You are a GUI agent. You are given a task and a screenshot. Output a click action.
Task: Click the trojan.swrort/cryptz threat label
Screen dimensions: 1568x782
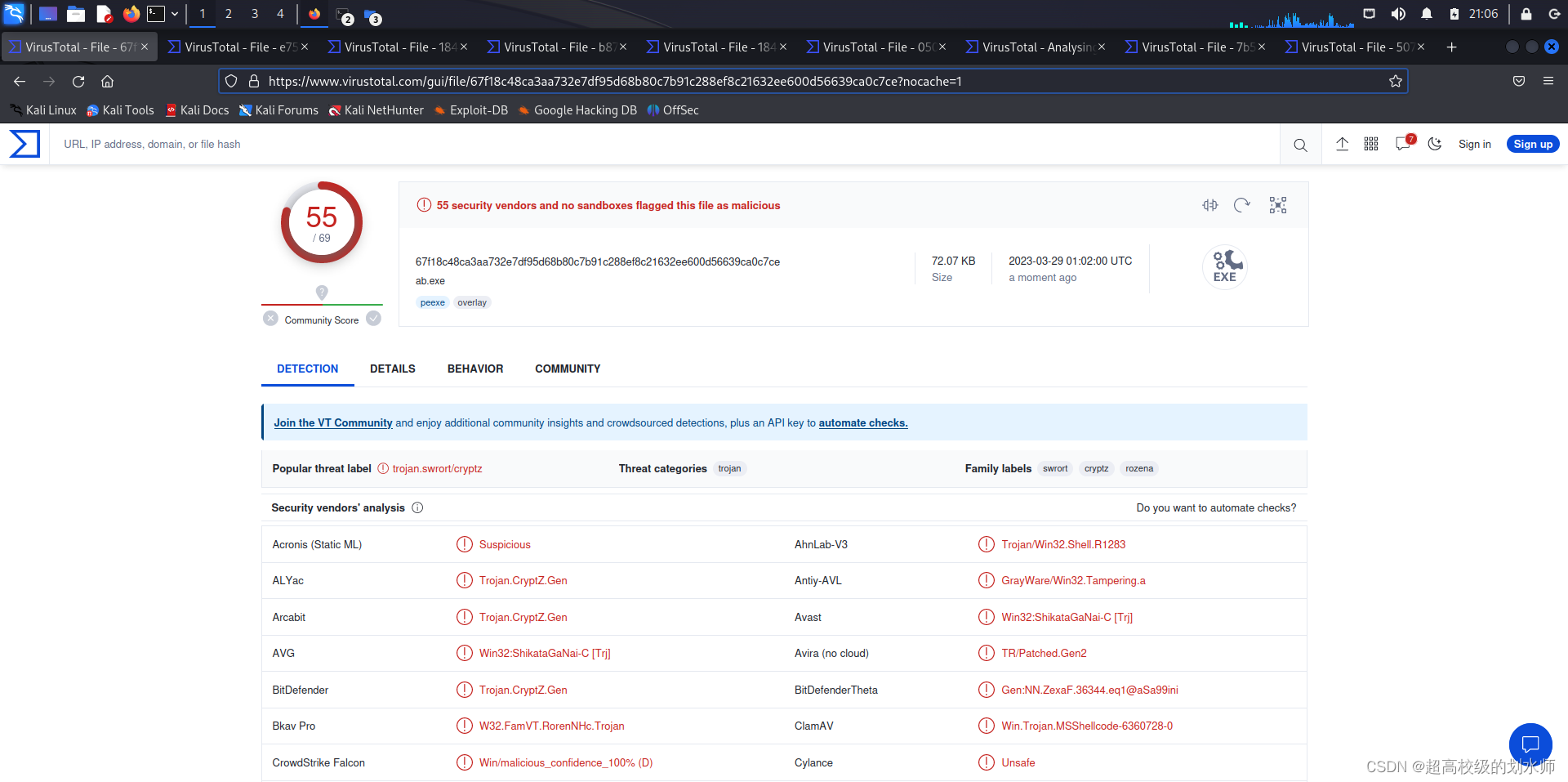coord(437,468)
